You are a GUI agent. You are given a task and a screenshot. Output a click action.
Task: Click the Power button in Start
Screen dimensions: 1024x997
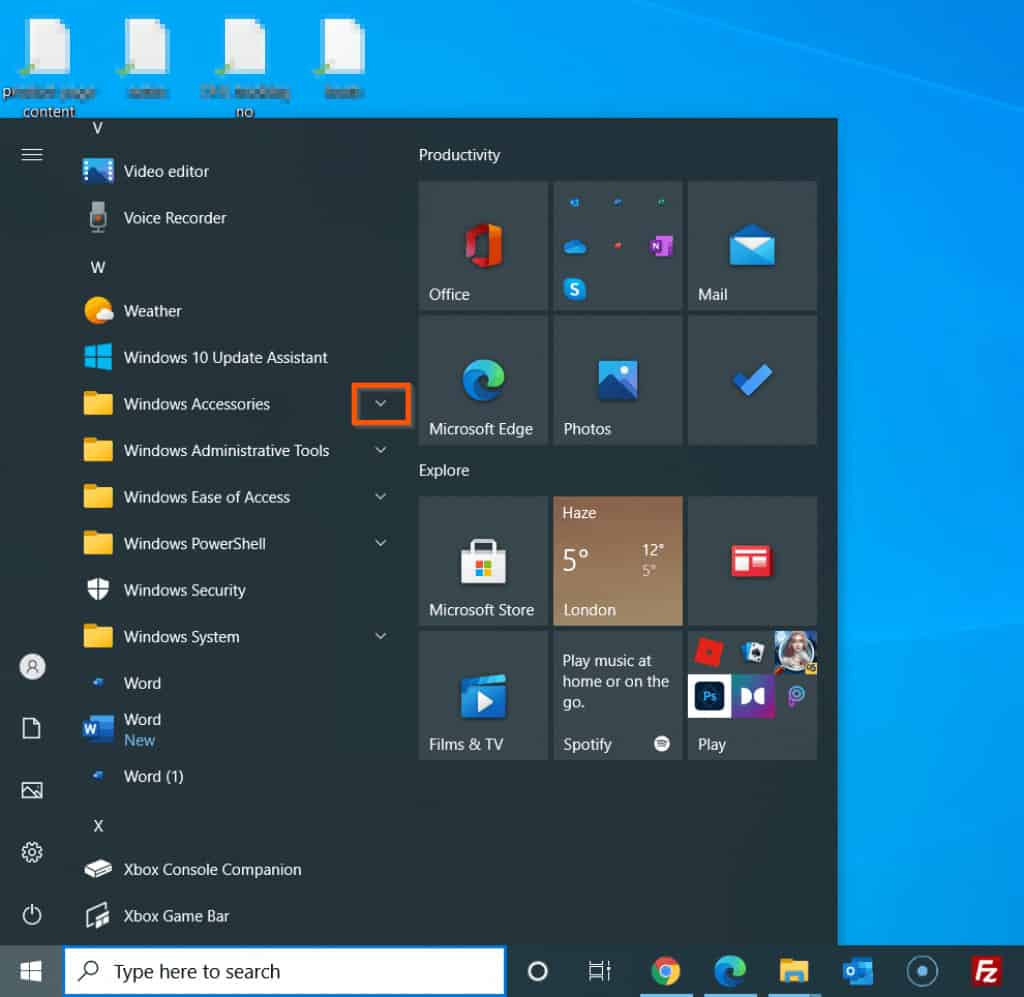31,914
